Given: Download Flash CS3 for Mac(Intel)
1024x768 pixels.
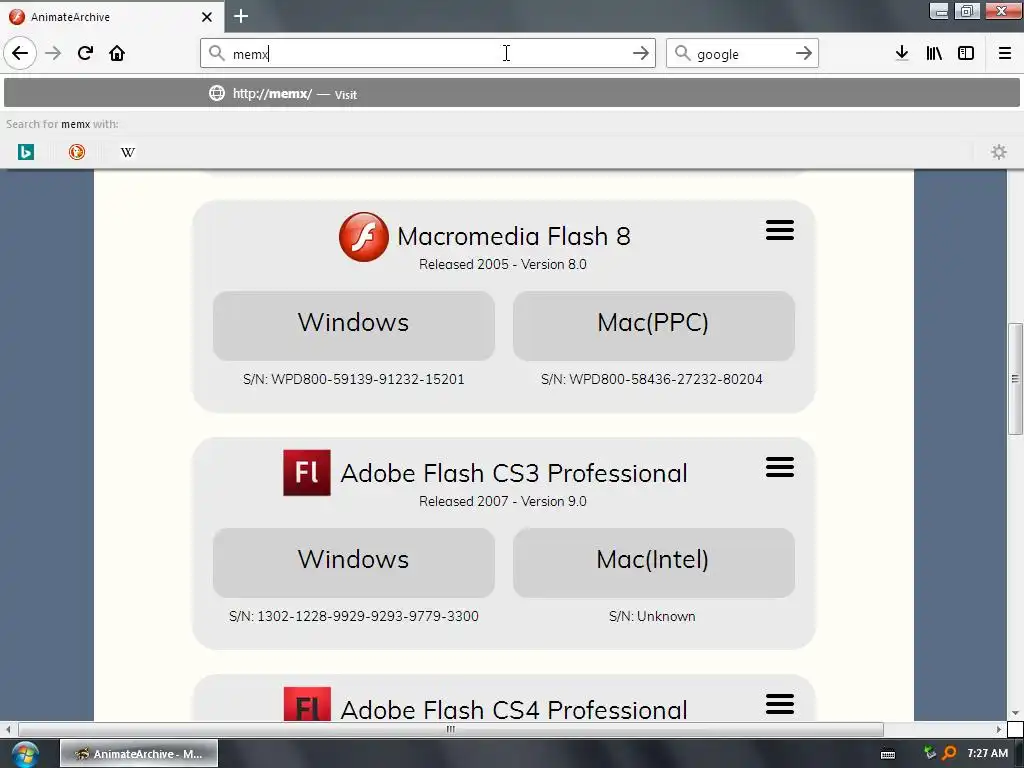Looking at the screenshot, I should coord(653,562).
